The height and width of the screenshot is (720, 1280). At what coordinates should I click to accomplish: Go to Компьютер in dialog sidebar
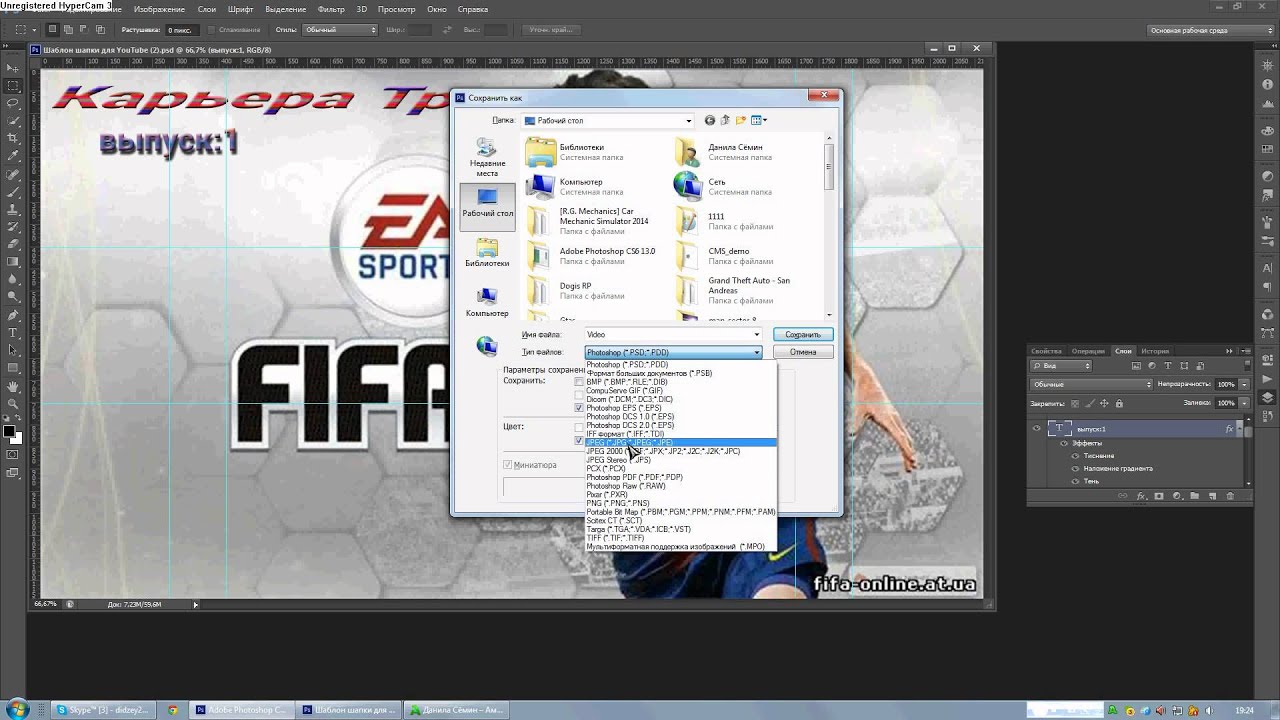(487, 301)
